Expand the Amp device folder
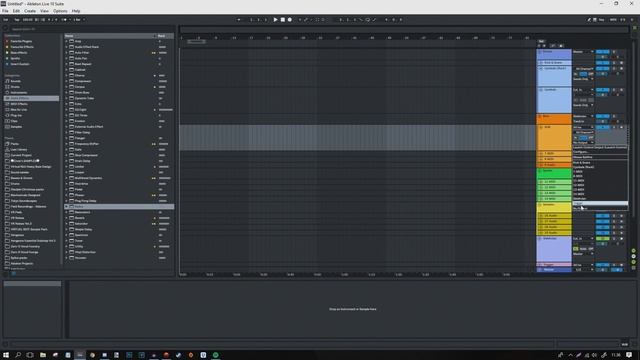Image resolution: width=640 pixels, height=360 pixels. point(66,41)
